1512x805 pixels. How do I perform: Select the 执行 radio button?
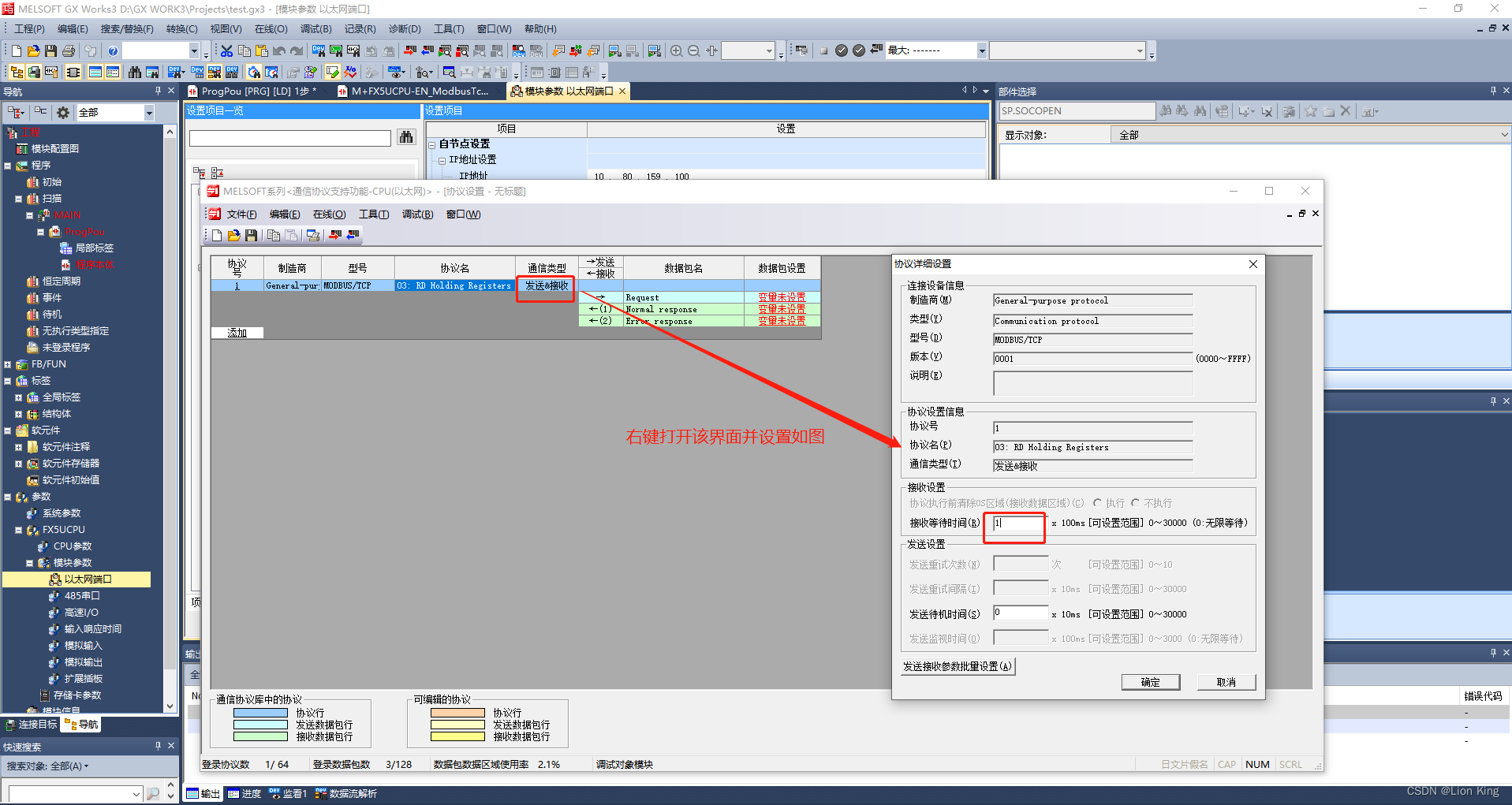pyautogui.click(x=1098, y=503)
